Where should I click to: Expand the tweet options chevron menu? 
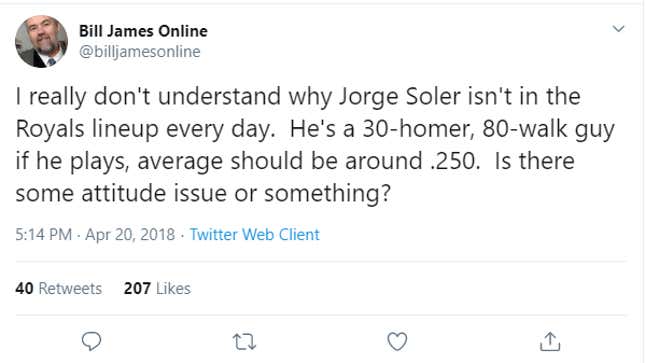(618, 29)
